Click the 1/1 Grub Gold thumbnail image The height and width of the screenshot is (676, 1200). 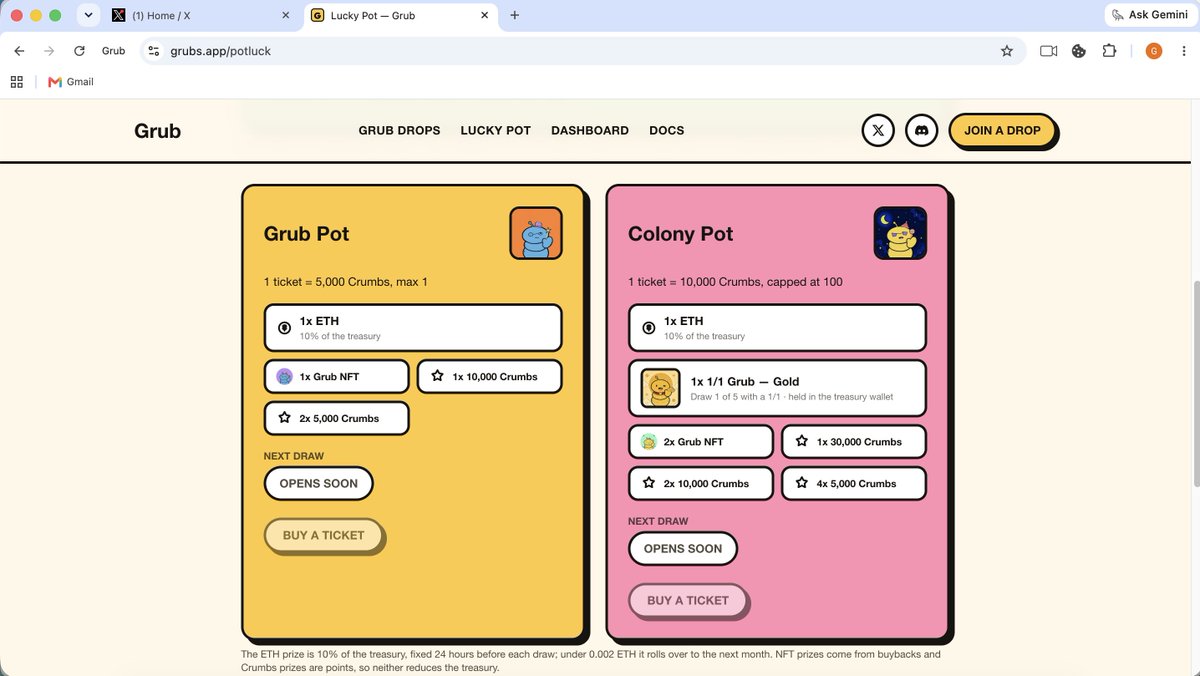pyautogui.click(x=660, y=388)
